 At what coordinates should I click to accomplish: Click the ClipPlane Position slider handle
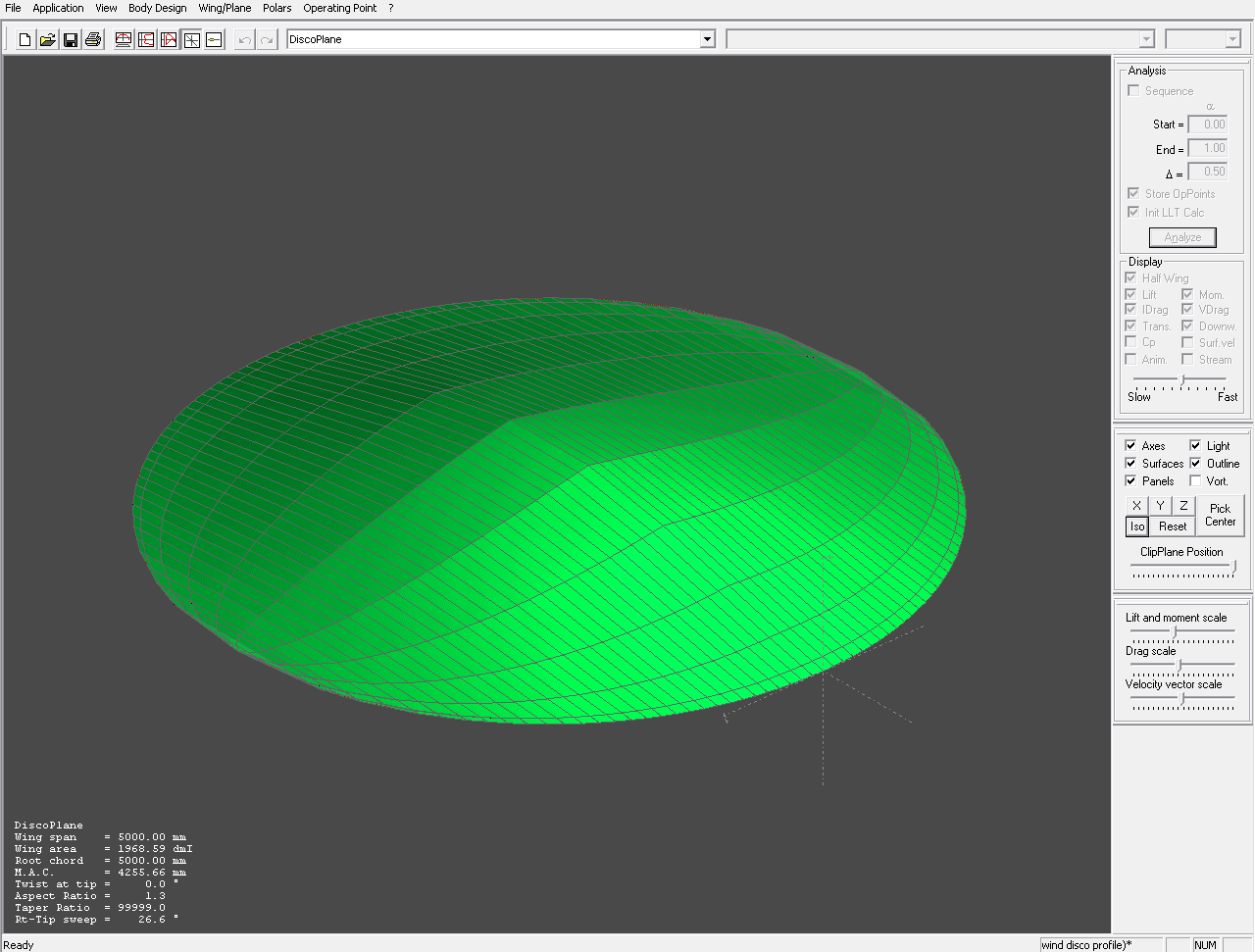[1233, 567]
